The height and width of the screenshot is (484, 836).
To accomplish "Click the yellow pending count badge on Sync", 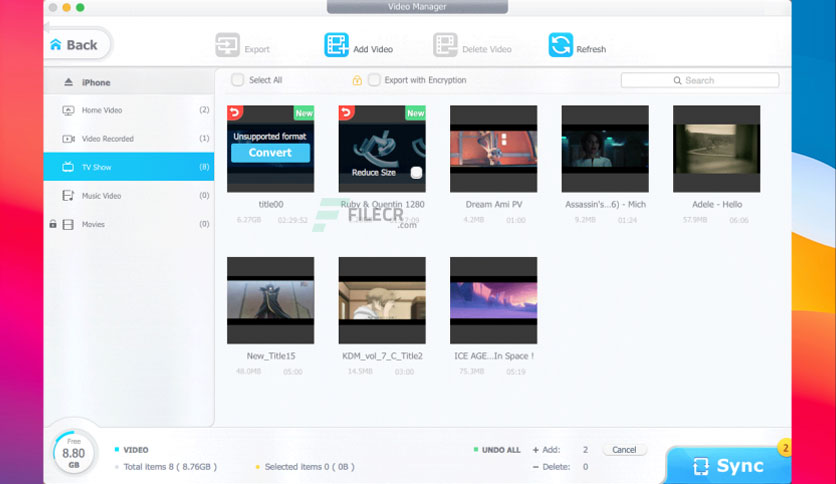I will pyautogui.click(x=785, y=448).
